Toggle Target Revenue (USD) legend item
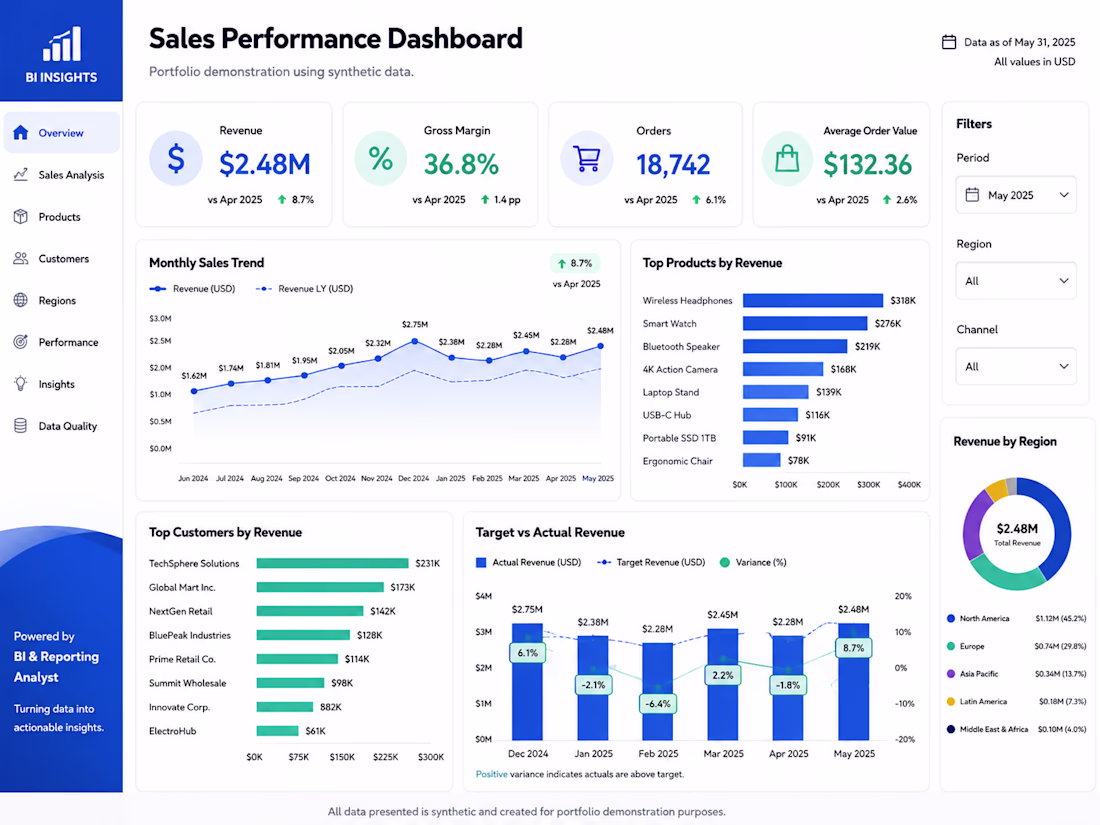This screenshot has height=825, width=1100. click(651, 563)
